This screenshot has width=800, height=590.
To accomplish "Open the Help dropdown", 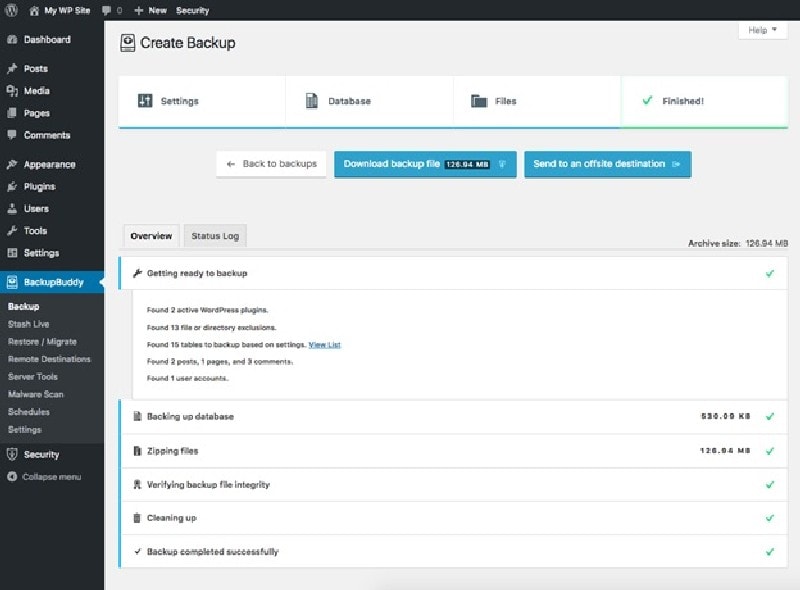I will point(763,30).
